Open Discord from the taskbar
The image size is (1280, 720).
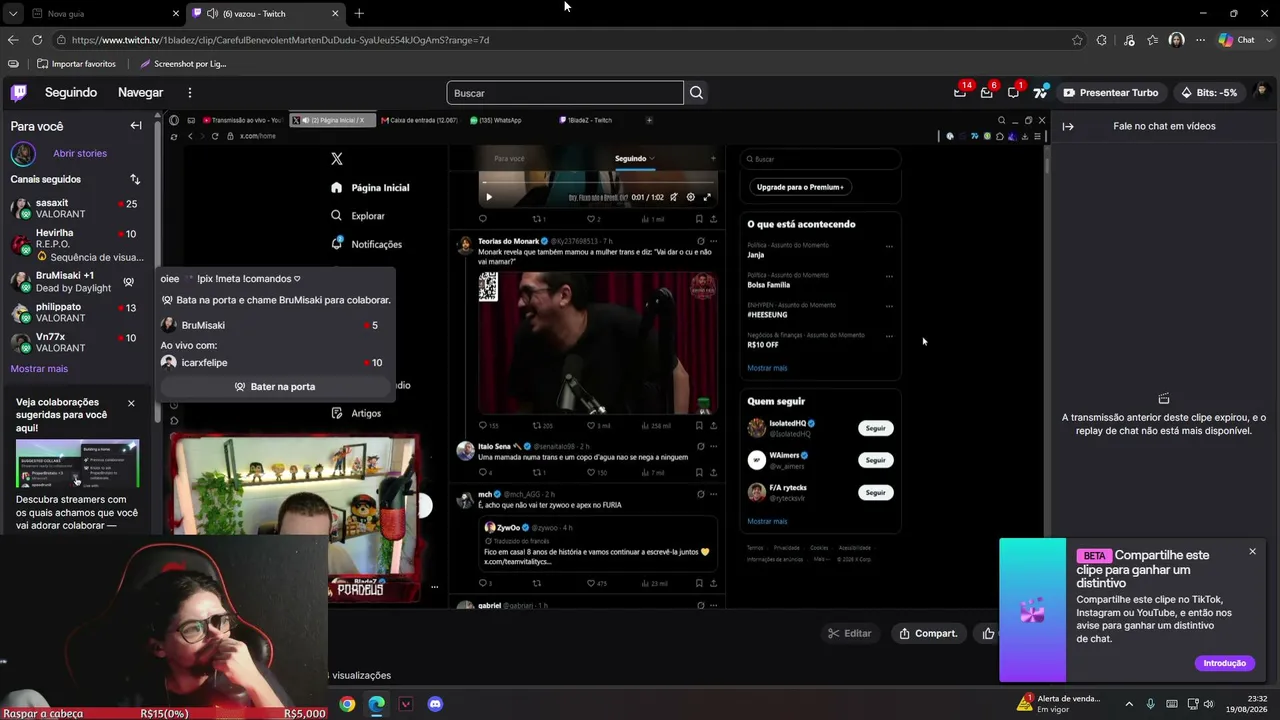pos(435,704)
